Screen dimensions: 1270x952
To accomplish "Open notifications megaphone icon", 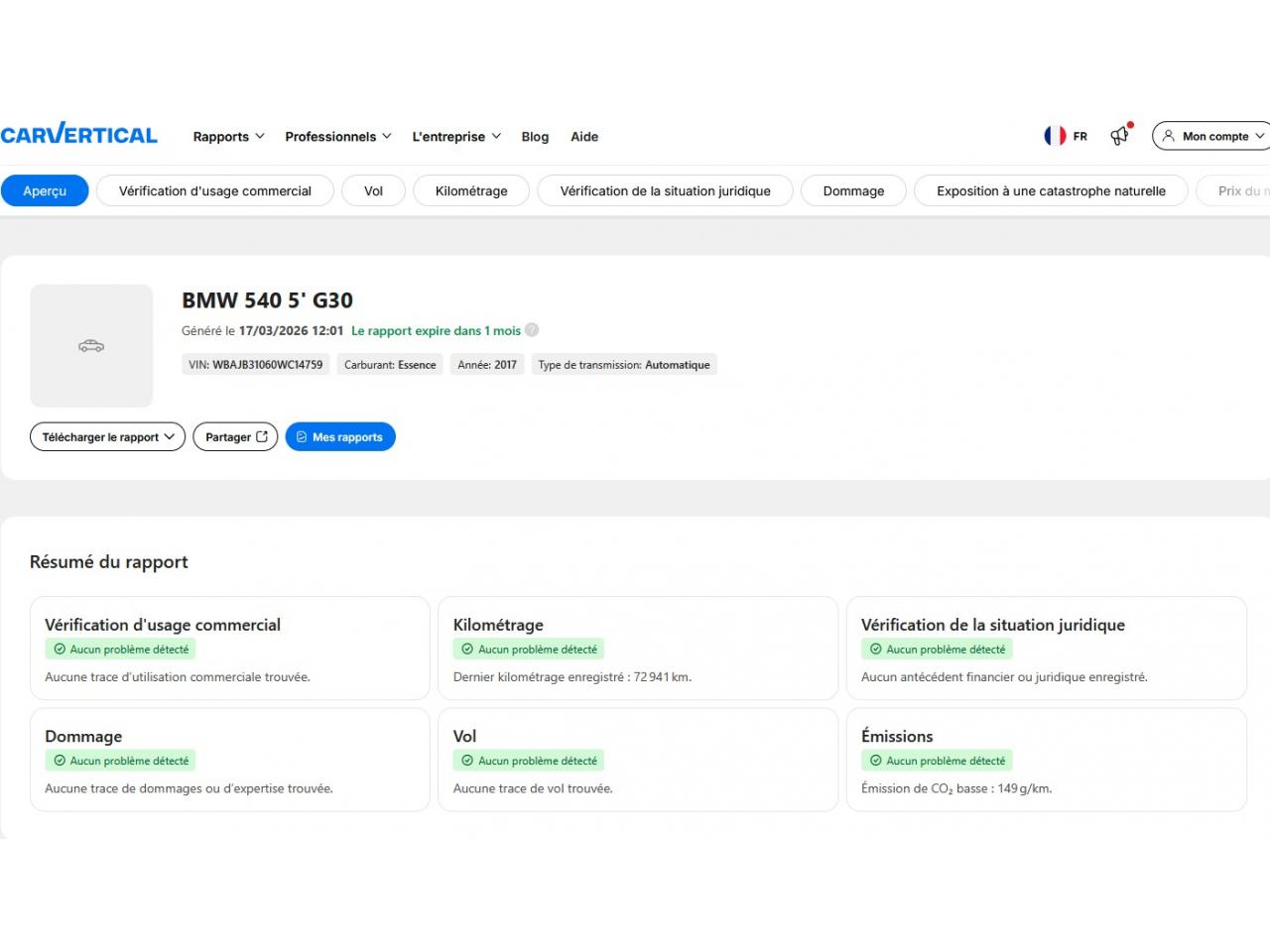I will pos(1119,136).
